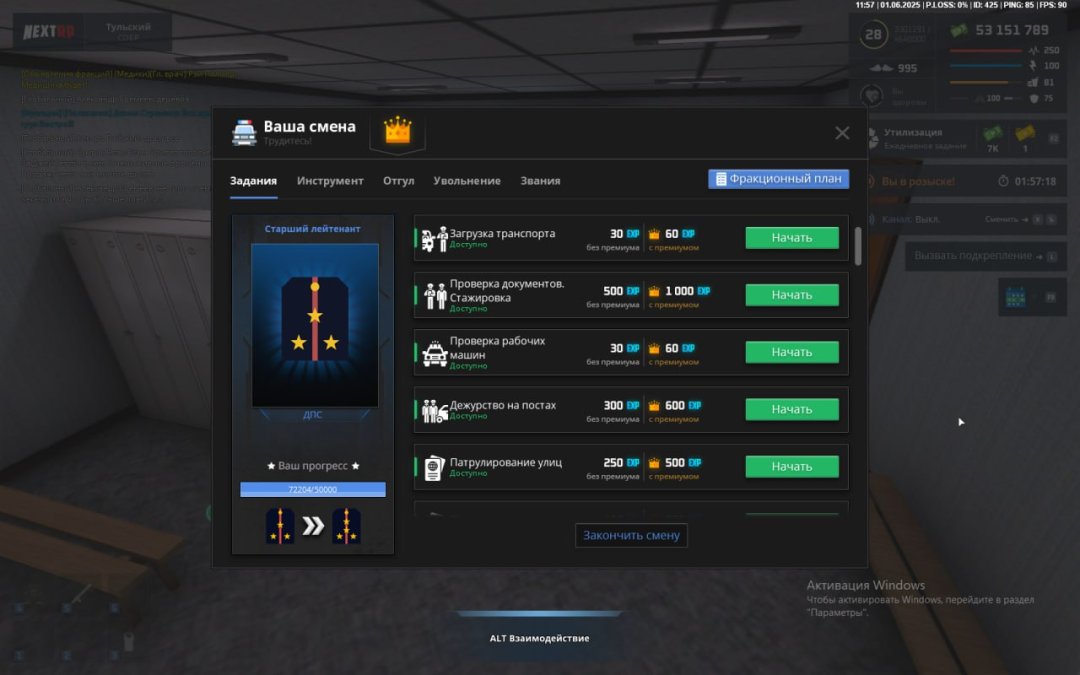Start the Загрузка транспорта task
The width and height of the screenshot is (1080, 675).
coord(792,238)
